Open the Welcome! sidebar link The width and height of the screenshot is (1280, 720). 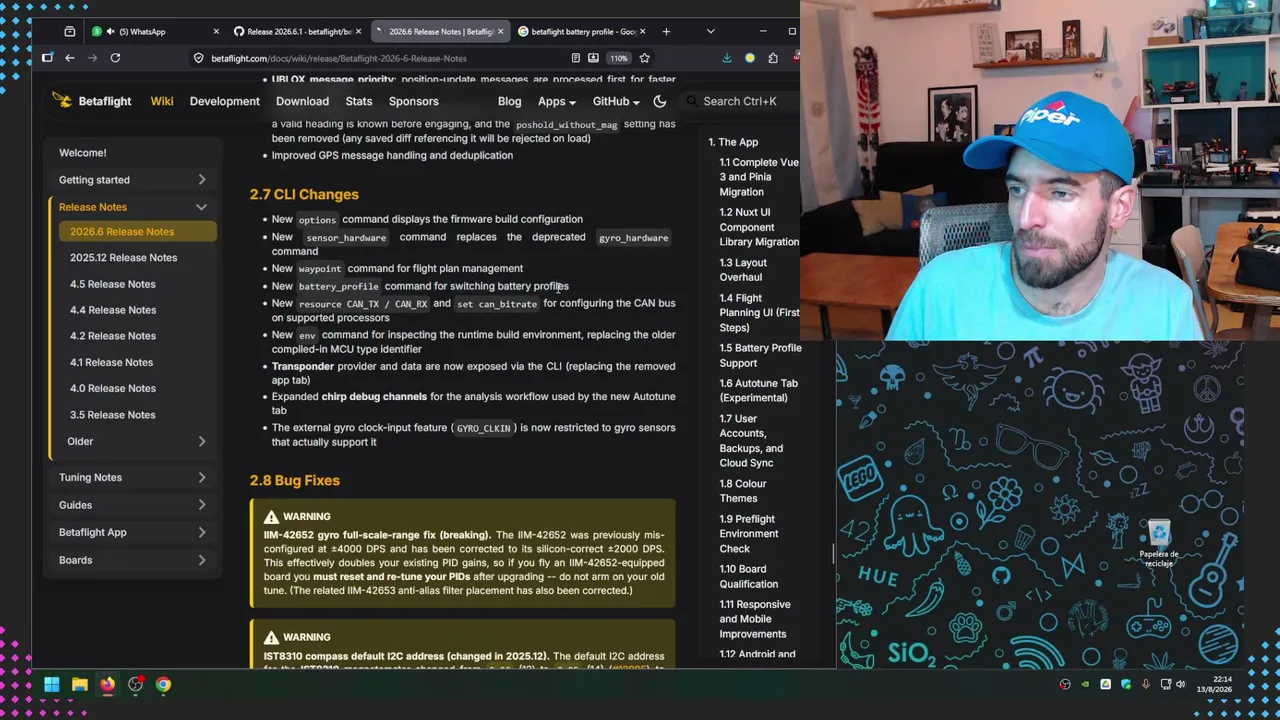(x=82, y=153)
